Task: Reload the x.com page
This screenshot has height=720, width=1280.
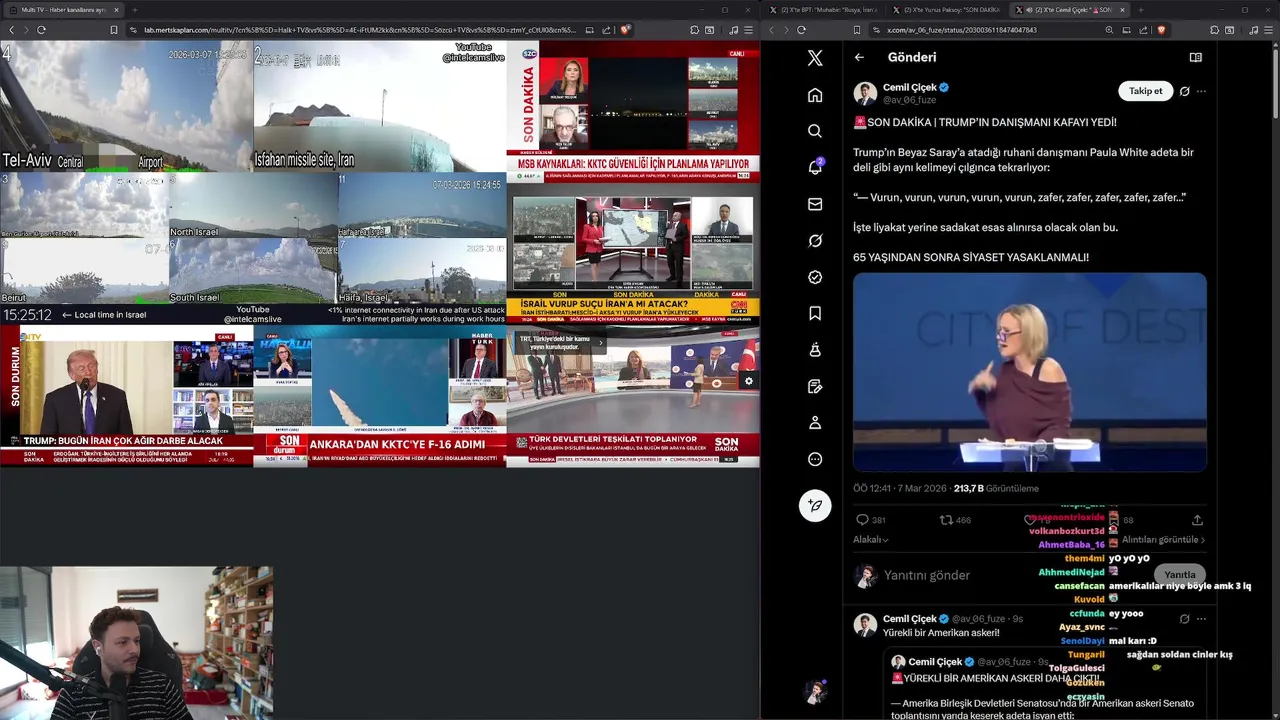Action: click(x=801, y=30)
